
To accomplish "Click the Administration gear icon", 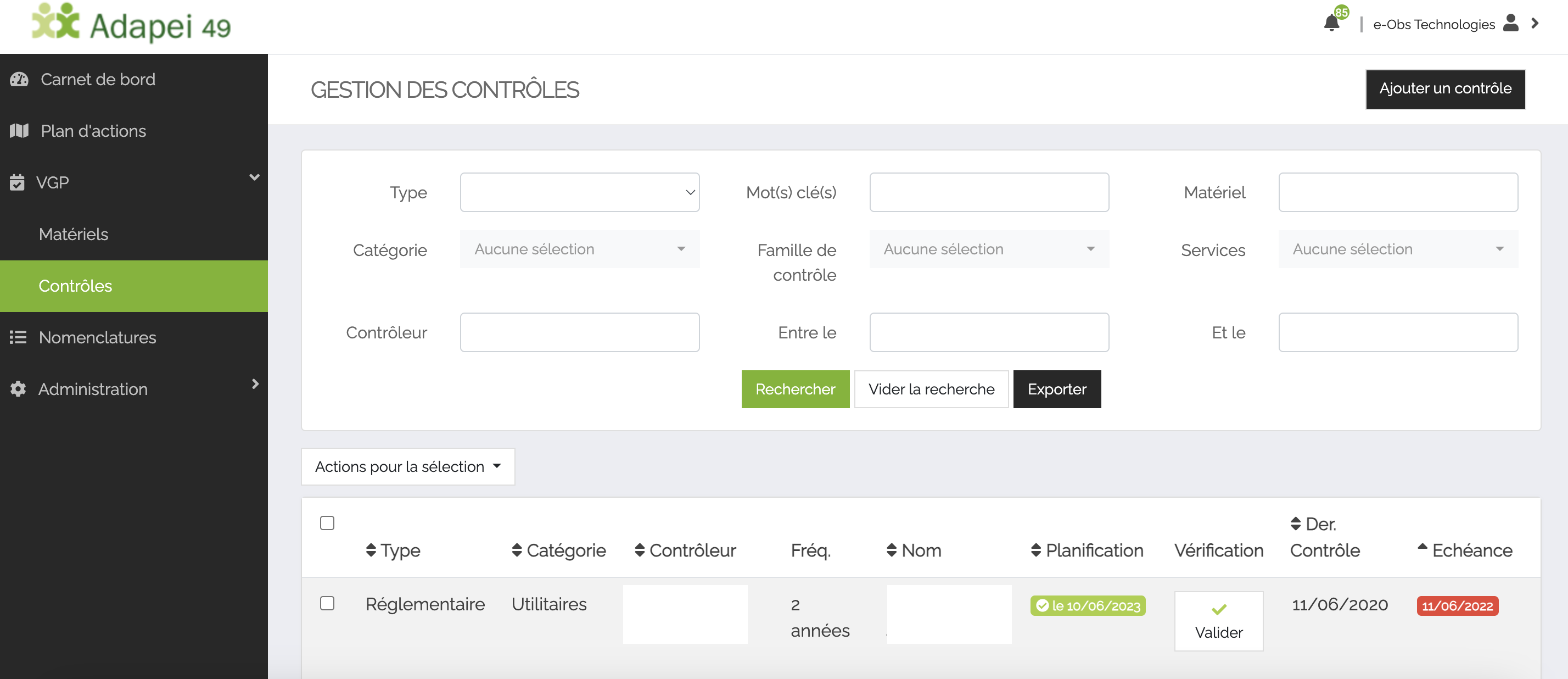I will coord(18,388).
